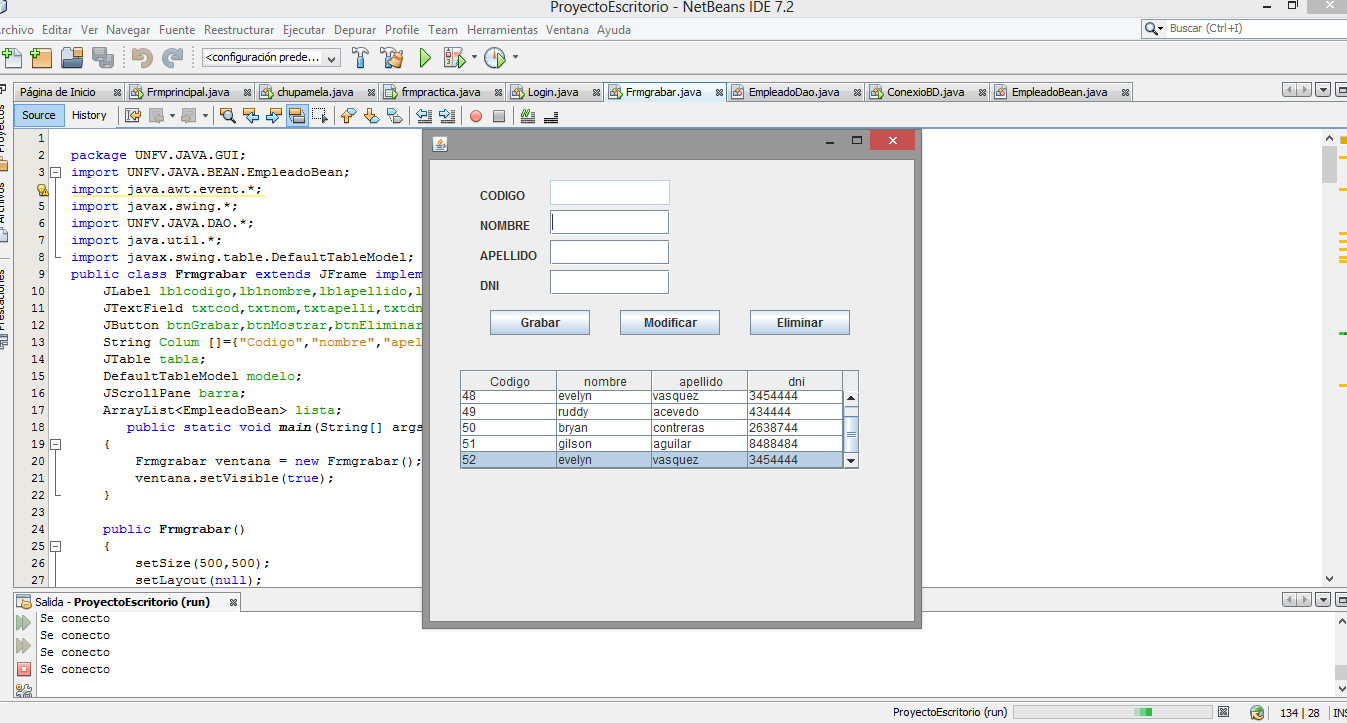Stop the run in Output panel

24,669
